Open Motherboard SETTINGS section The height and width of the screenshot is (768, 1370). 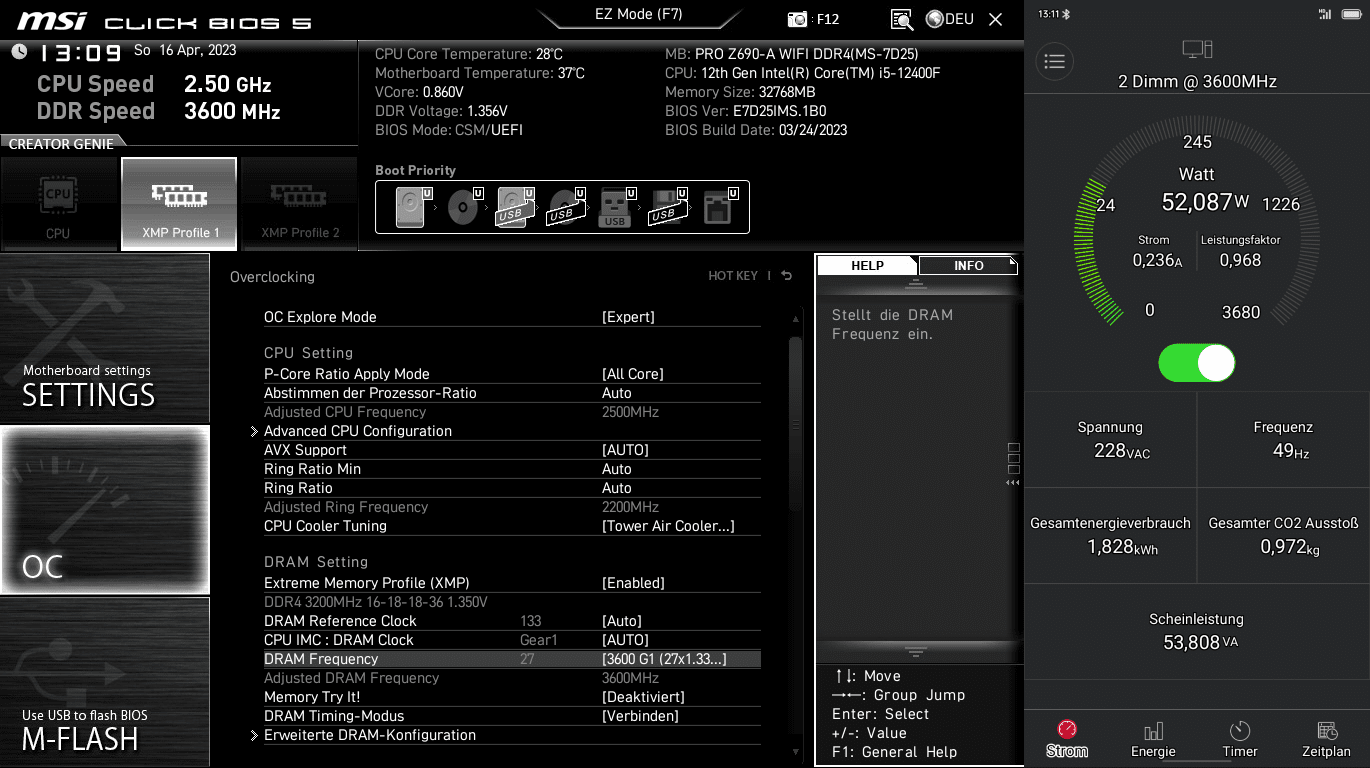click(105, 338)
